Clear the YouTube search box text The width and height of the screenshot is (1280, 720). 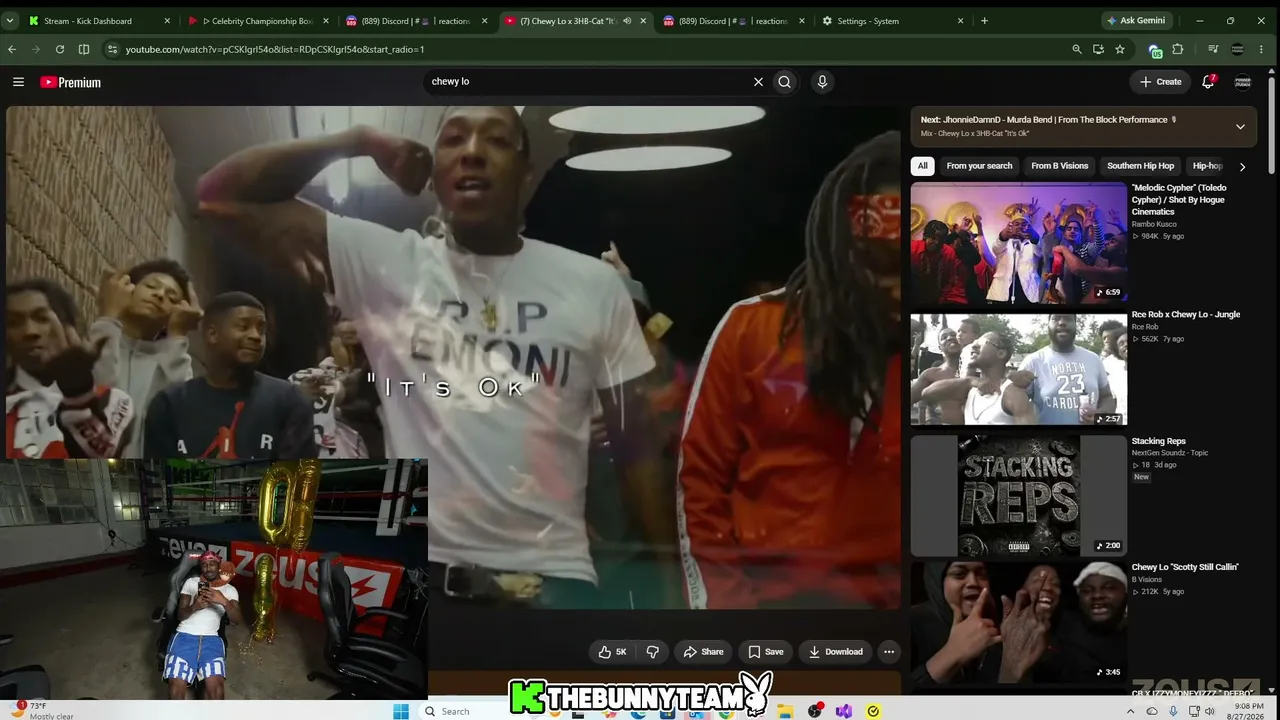click(x=758, y=82)
